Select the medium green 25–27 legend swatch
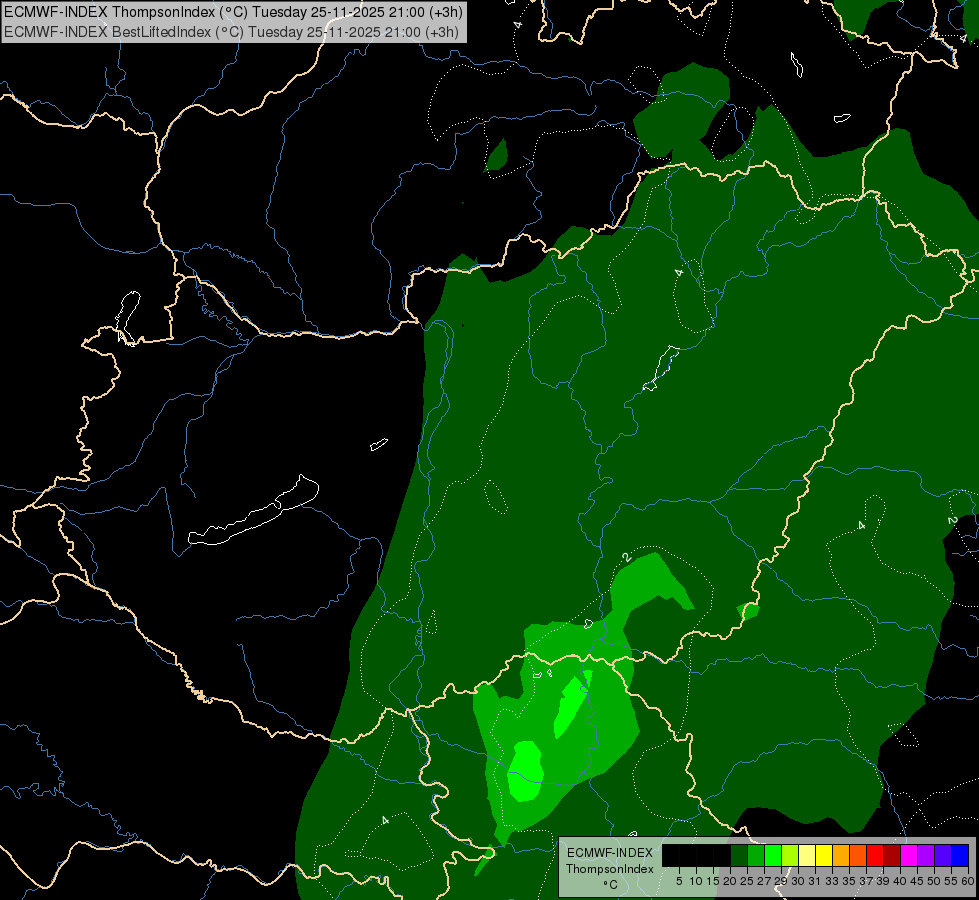979x900 pixels. point(756,855)
